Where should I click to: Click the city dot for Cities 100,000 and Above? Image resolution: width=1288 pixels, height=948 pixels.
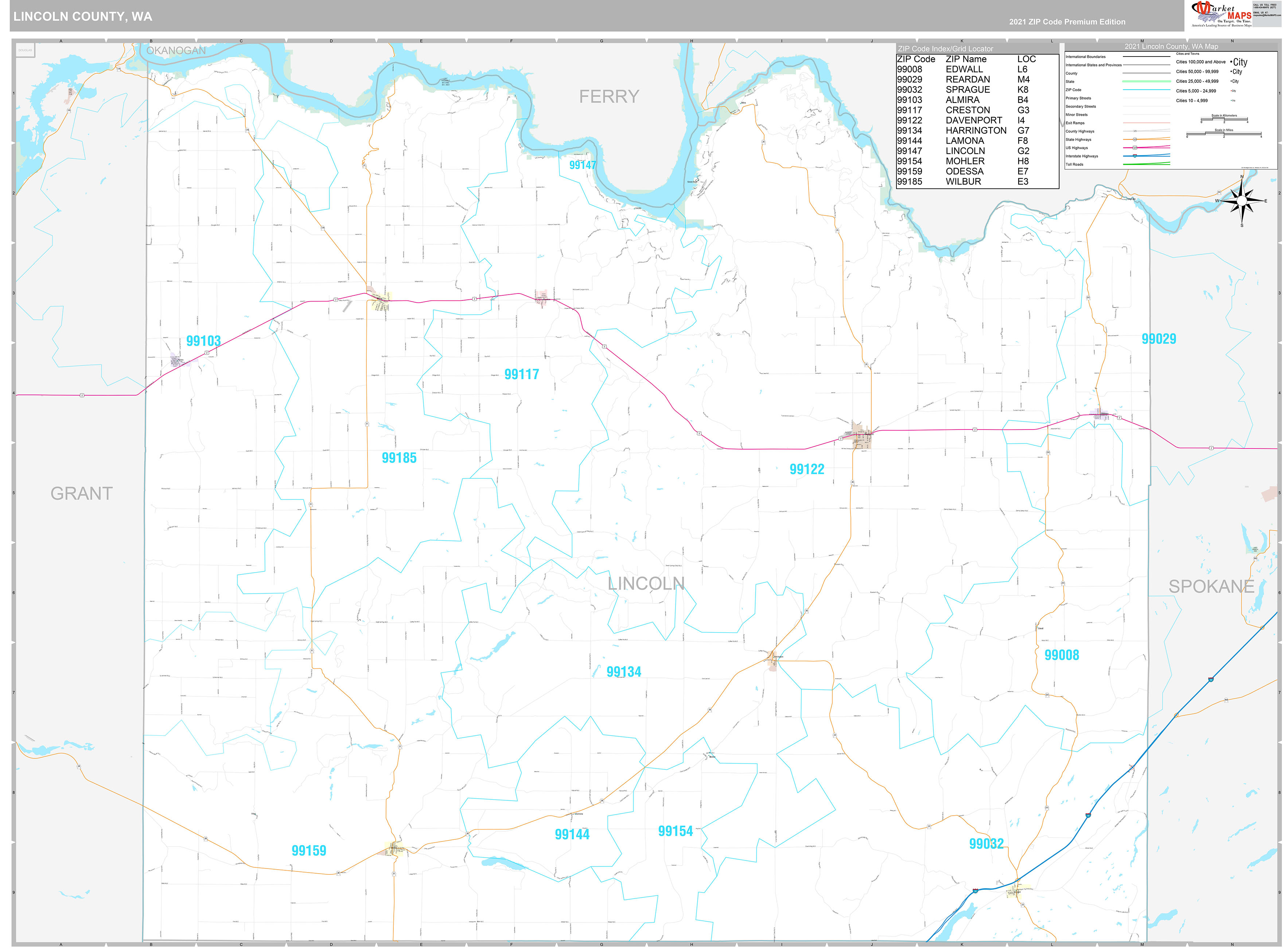coord(1232,61)
